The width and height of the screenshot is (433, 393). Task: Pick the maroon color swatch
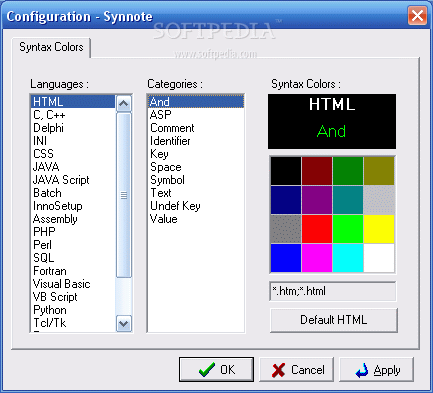tap(317, 171)
